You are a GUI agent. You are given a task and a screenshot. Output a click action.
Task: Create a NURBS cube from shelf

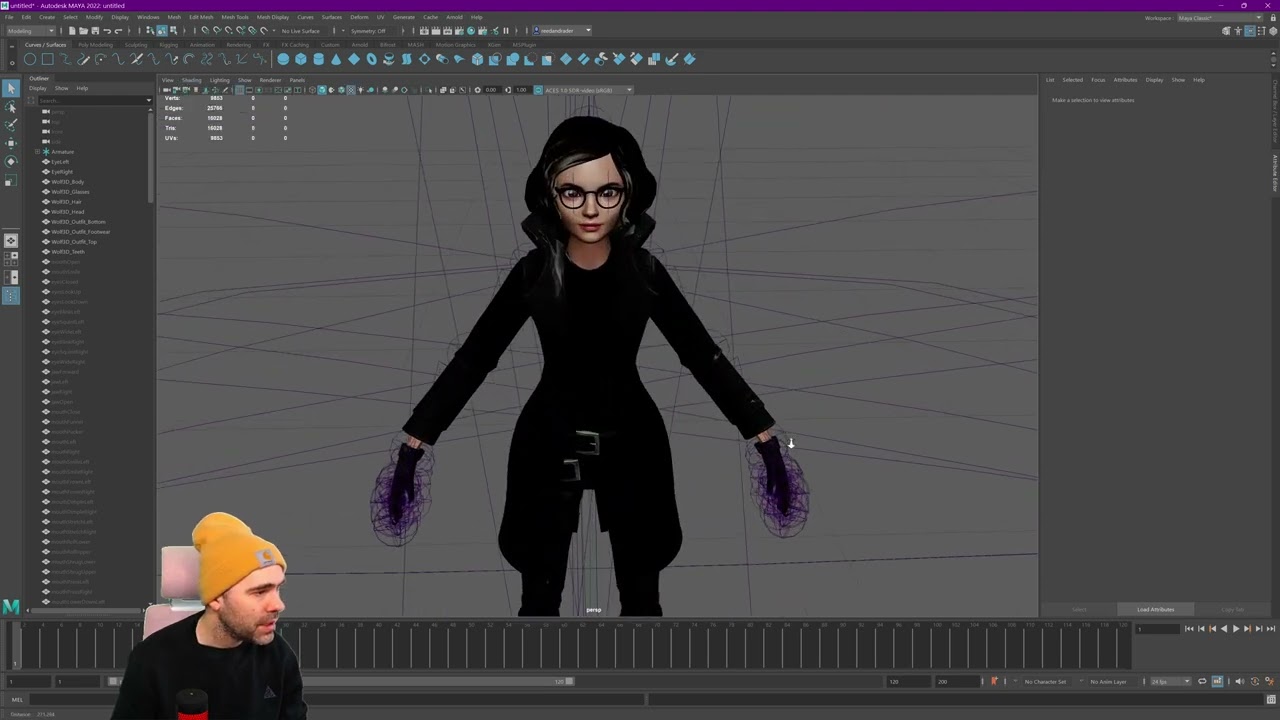coord(300,59)
